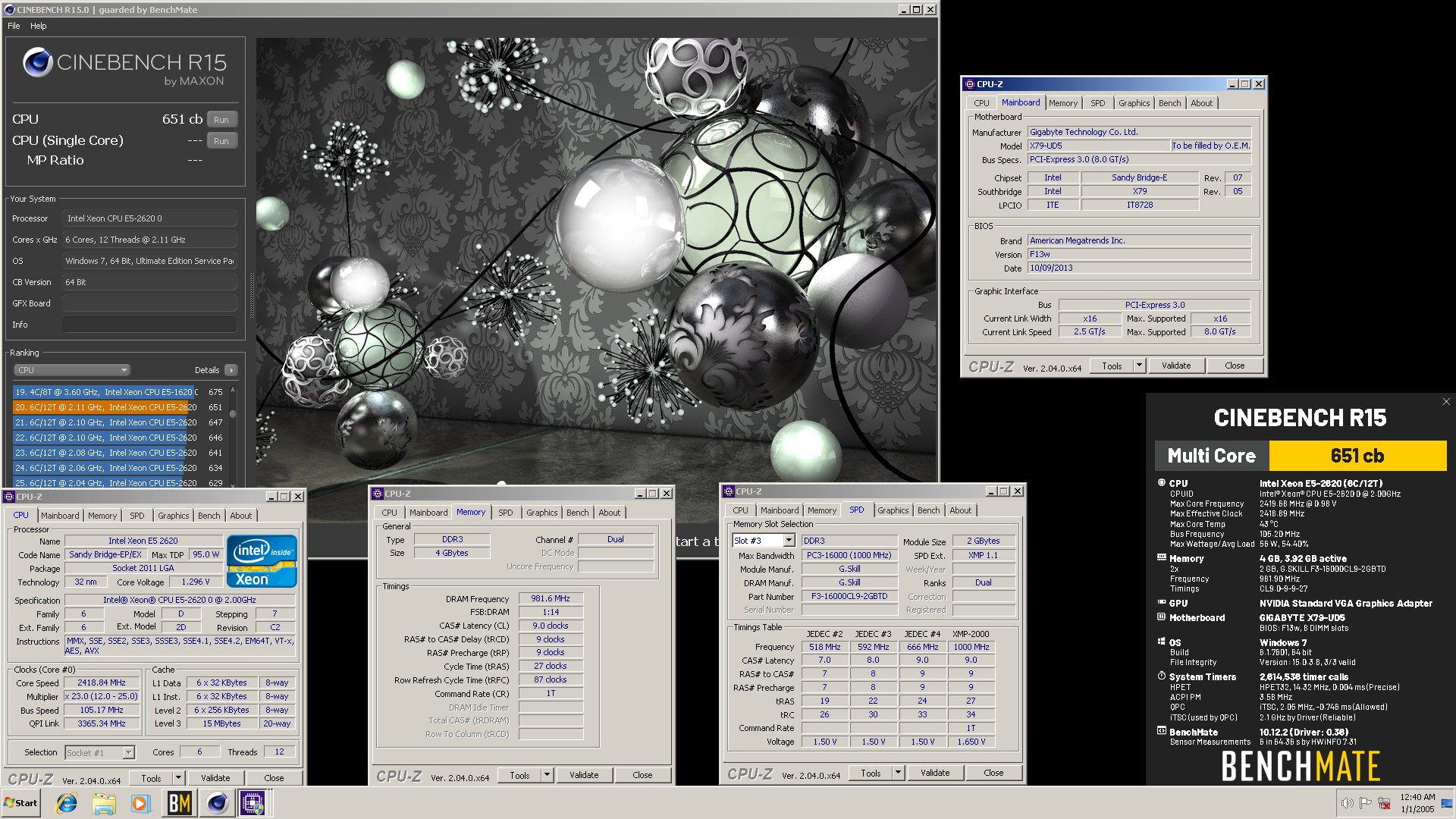The width and height of the screenshot is (1456, 819).
Task: Switch to CPU-Z taskbar icon
Action: click(253, 803)
